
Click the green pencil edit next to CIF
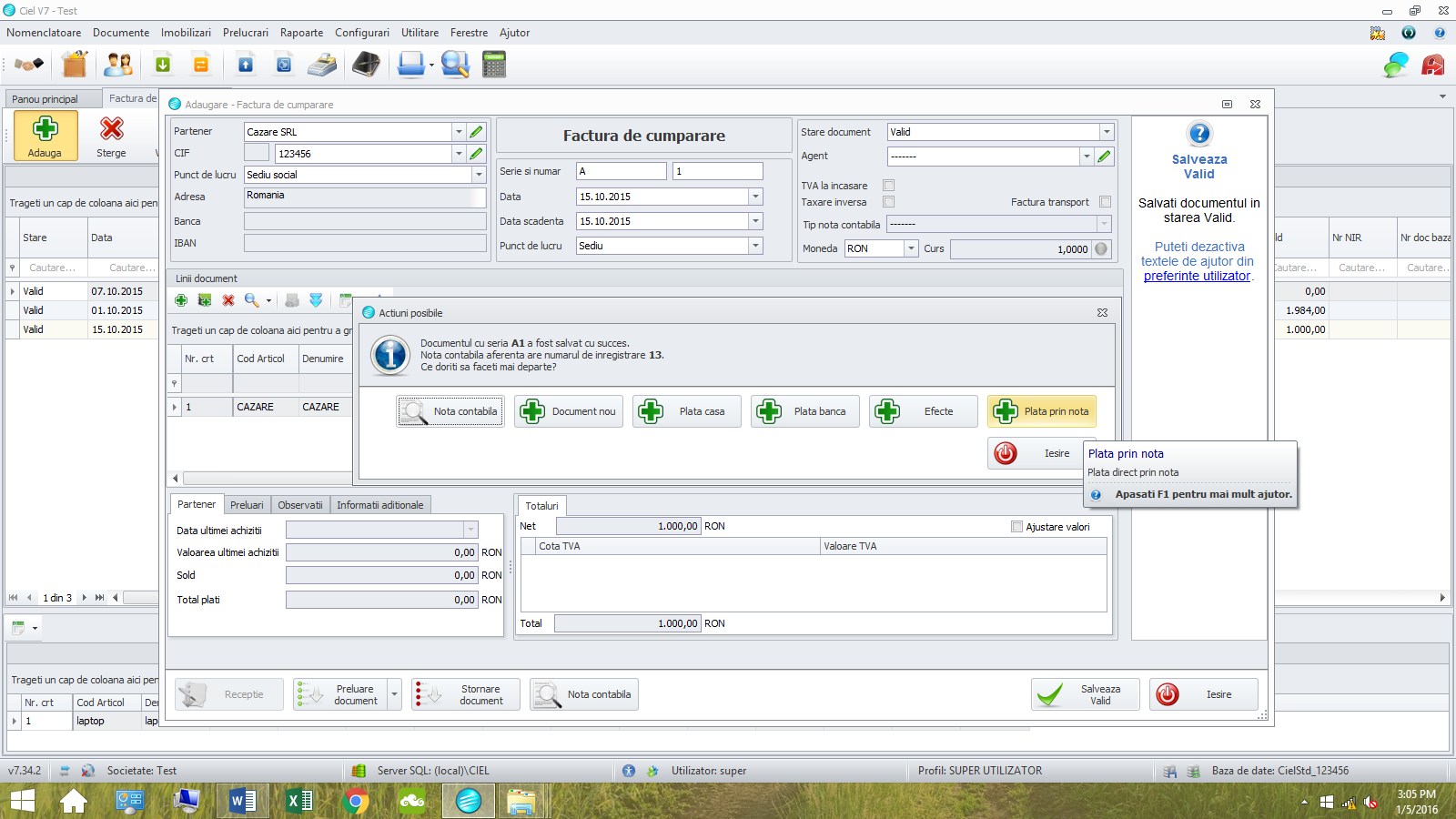tap(476, 154)
